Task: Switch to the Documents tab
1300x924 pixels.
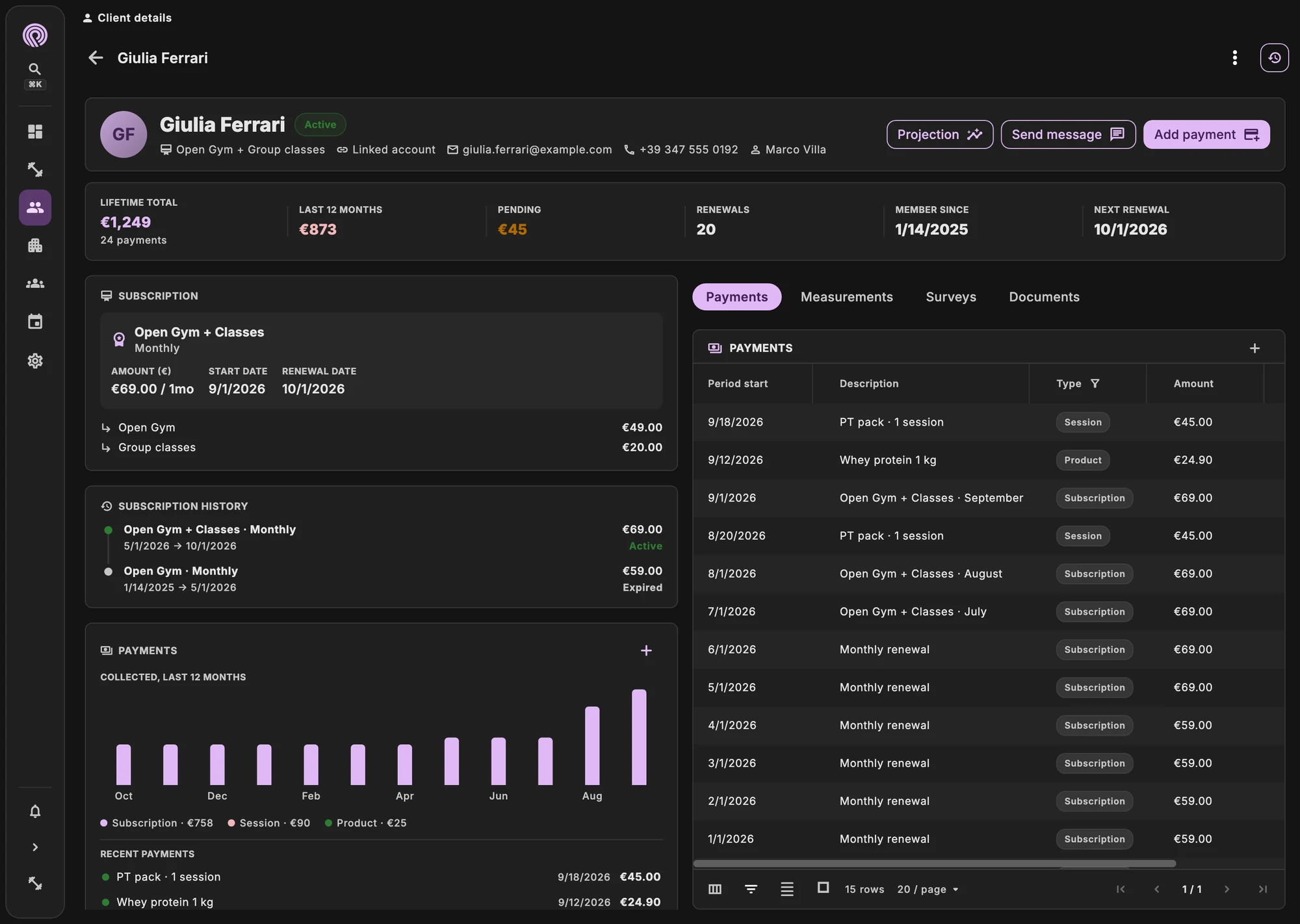Action: click(x=1044, y=297)
